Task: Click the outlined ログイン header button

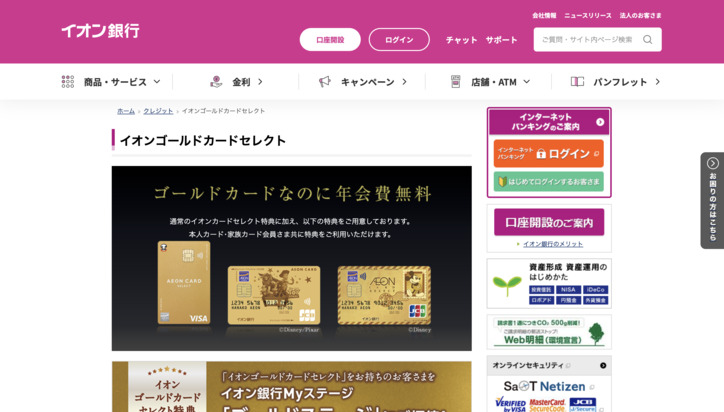Action: [399, 40]
